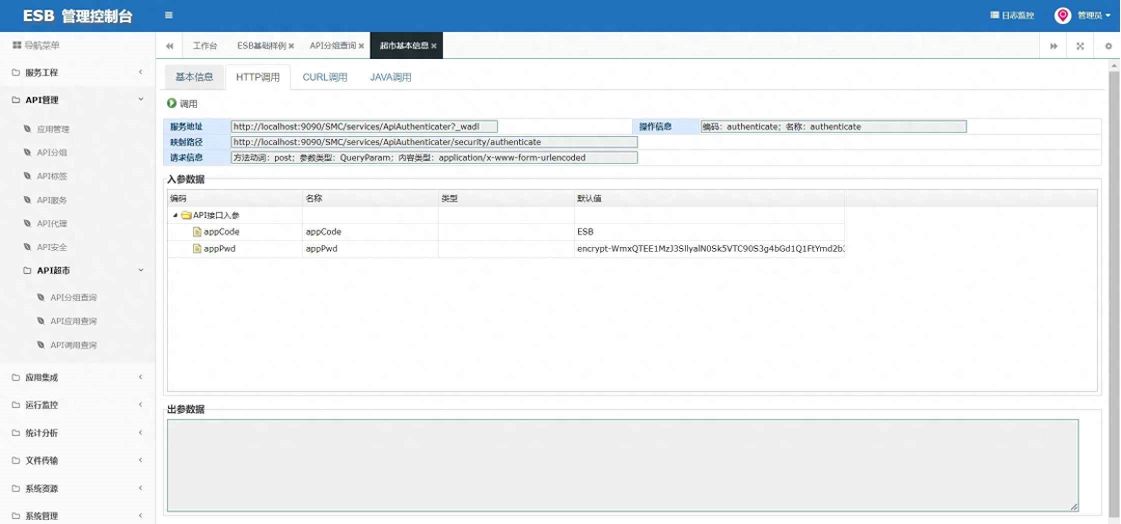This screenshot has width=1121, height=524.
Task: Open API应用查询 in the sidebar
Action: point(73,321)
